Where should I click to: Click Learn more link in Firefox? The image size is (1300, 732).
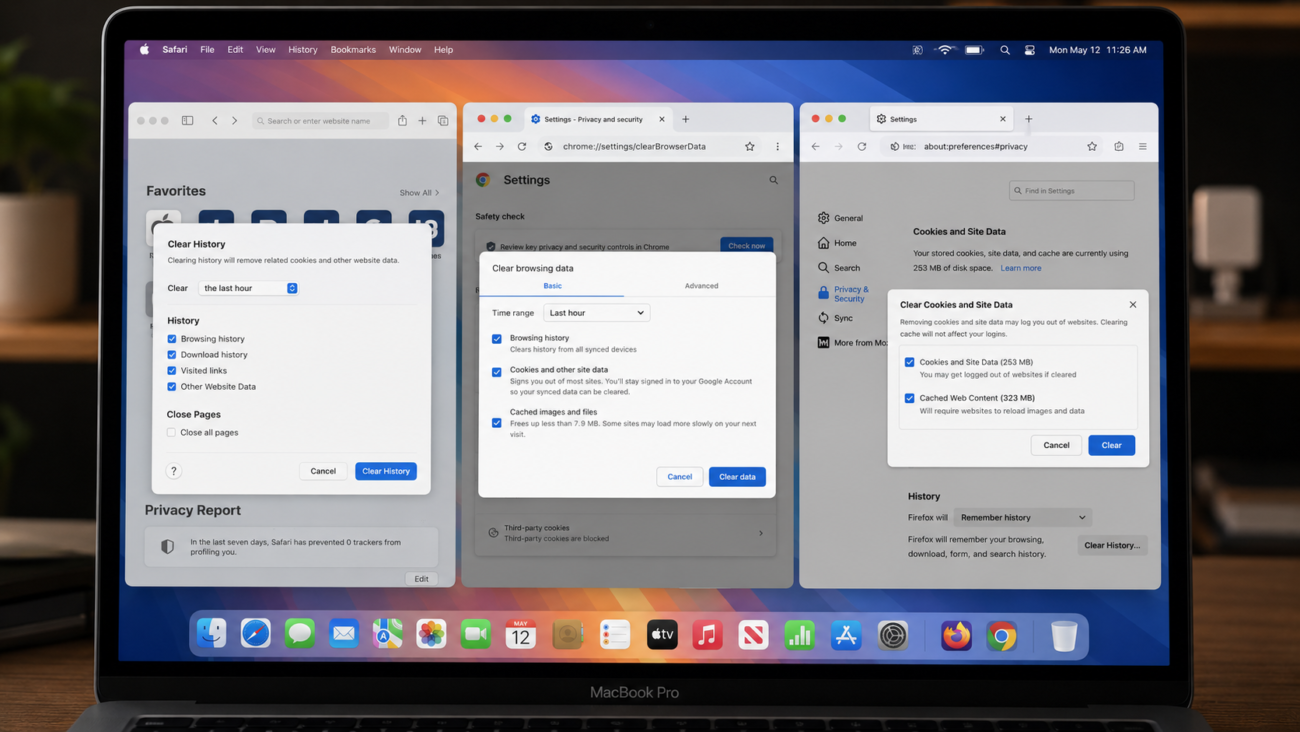coord(1021,268)
